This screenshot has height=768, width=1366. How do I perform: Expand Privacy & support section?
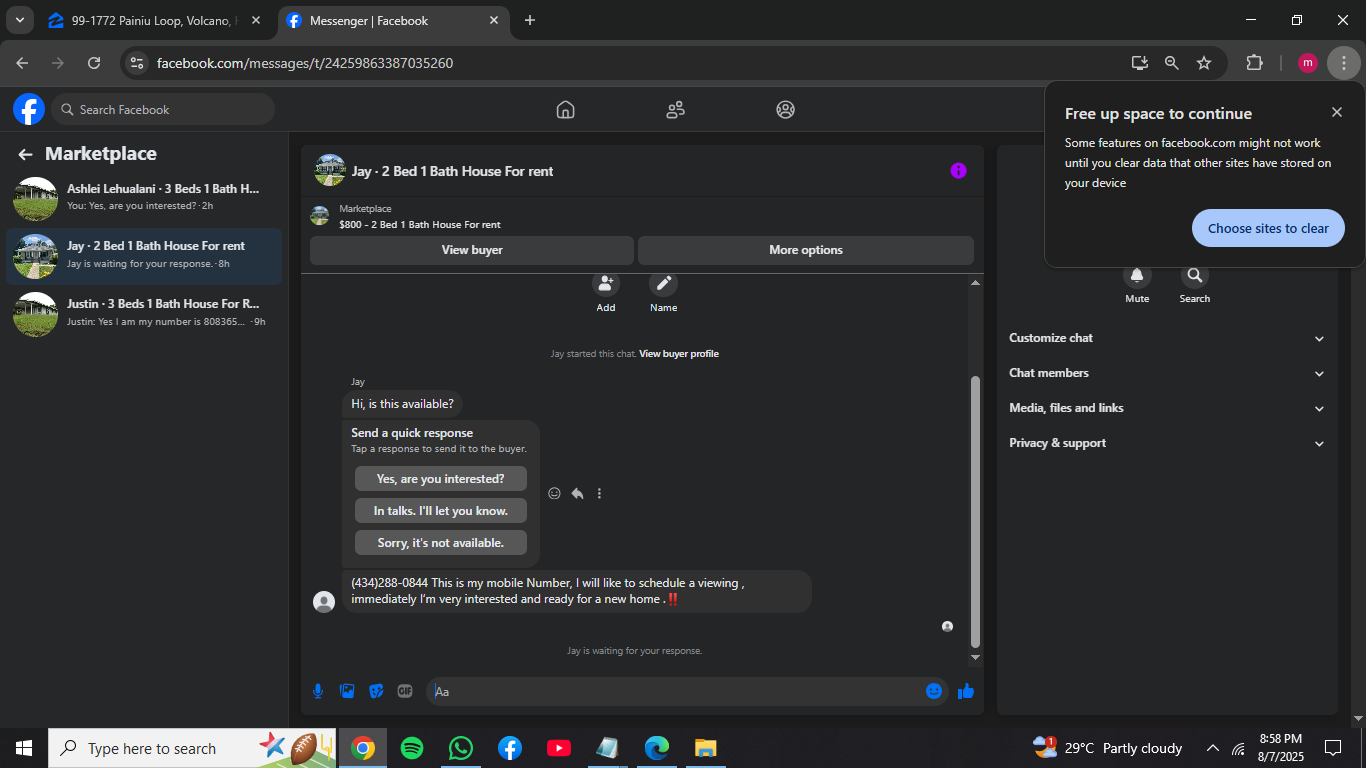(1167, 443)
